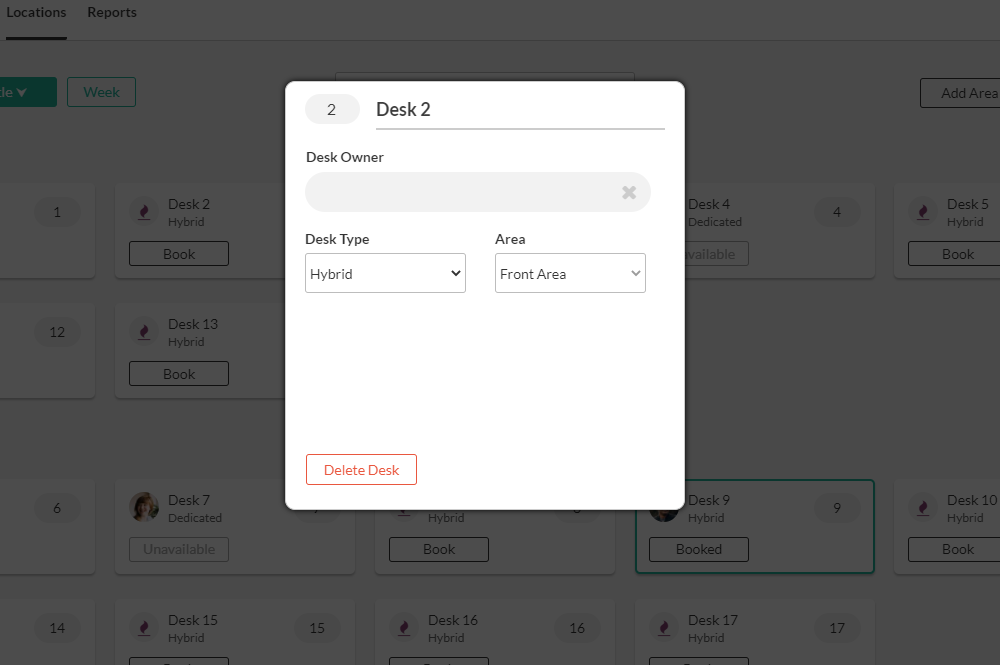Clear the Desk Owner field with X icon

coord(629,192)
